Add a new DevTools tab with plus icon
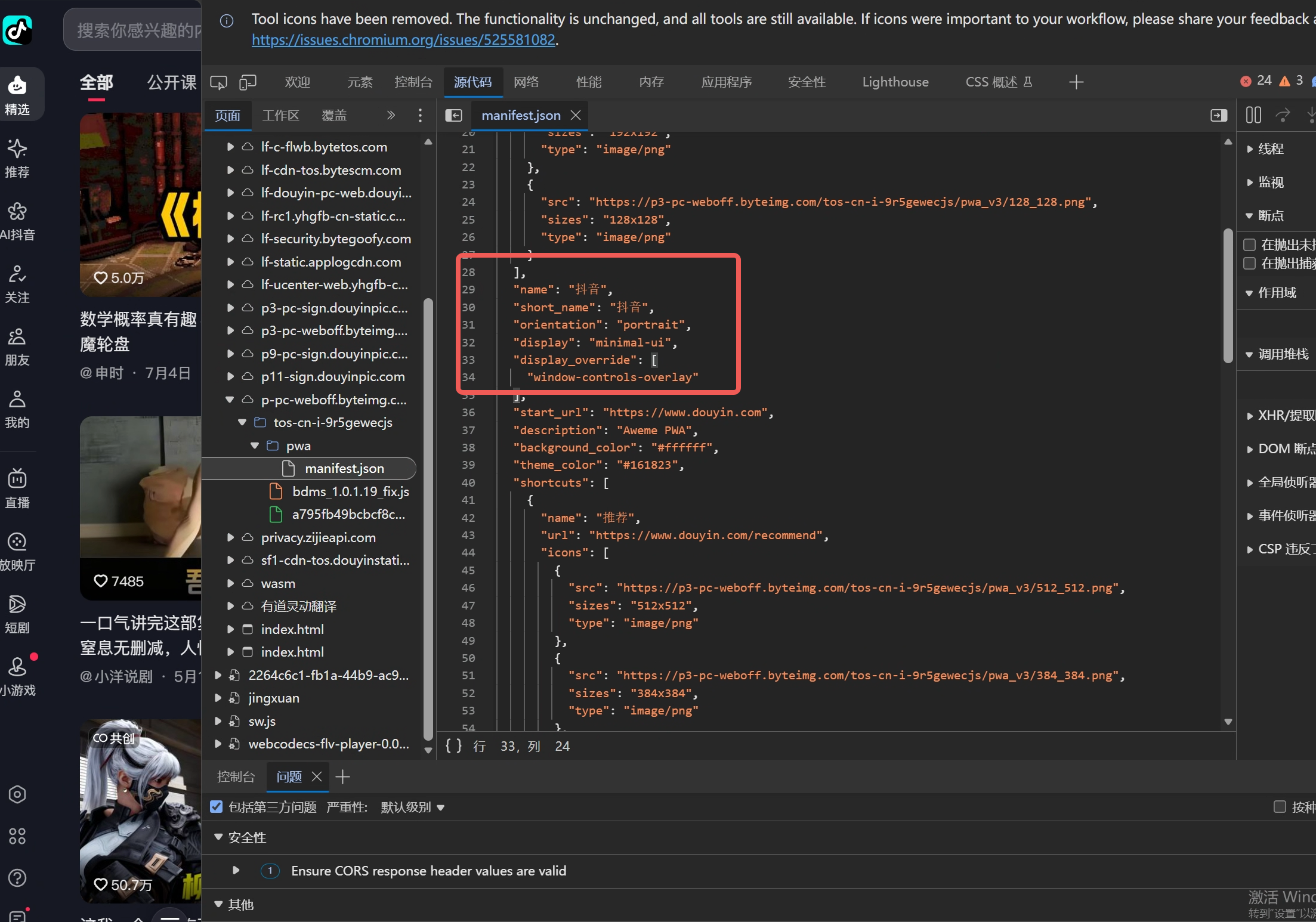 coord(1076,82)
